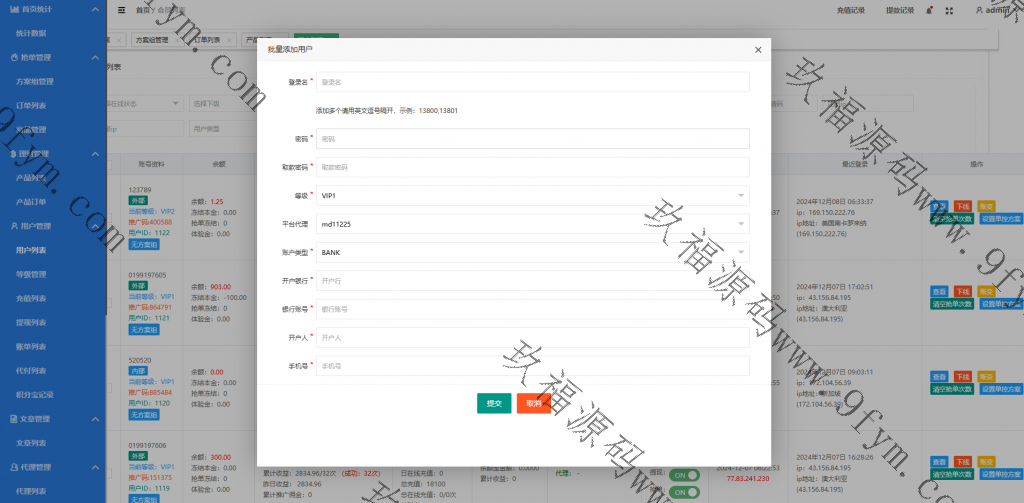1024x503 pixels.
Task: Toggle the upper ON switch in bottom row
Action: click(x=685, y=475)
